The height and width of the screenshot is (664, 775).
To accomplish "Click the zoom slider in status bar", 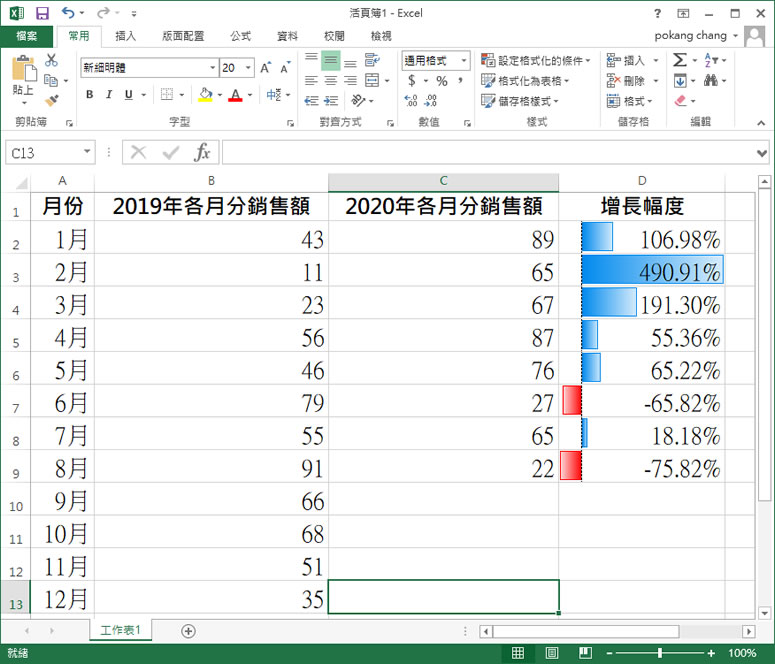I will pos(659,653).
